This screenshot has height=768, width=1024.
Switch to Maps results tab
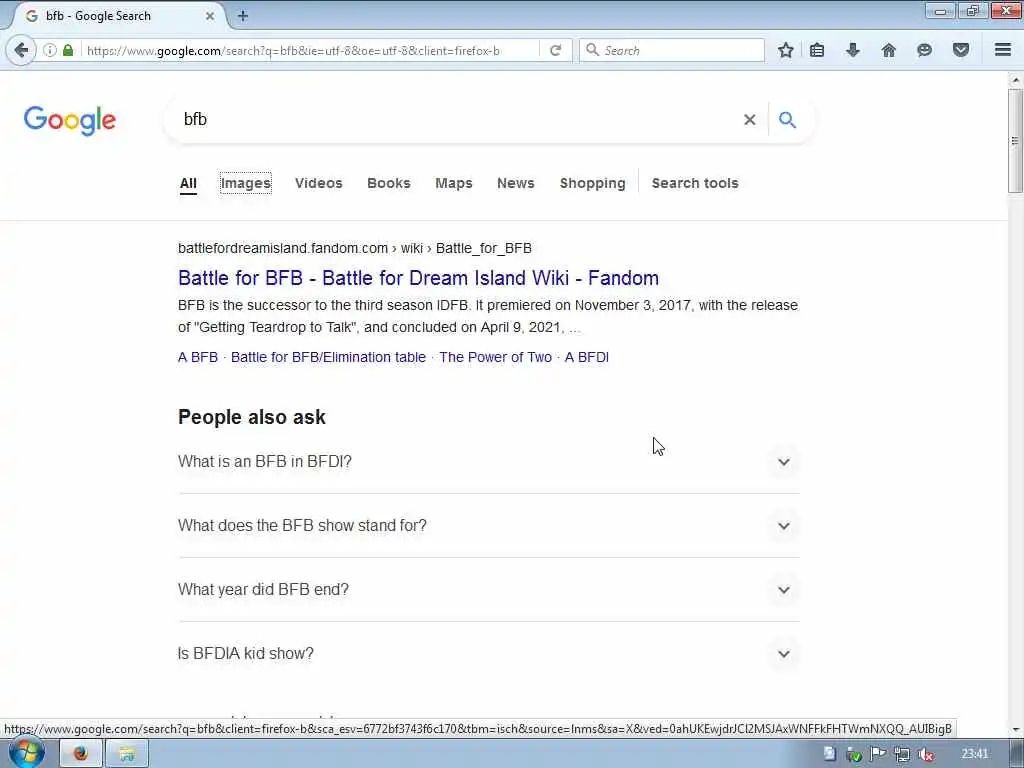pyautogui.click(x=454, y=184)
